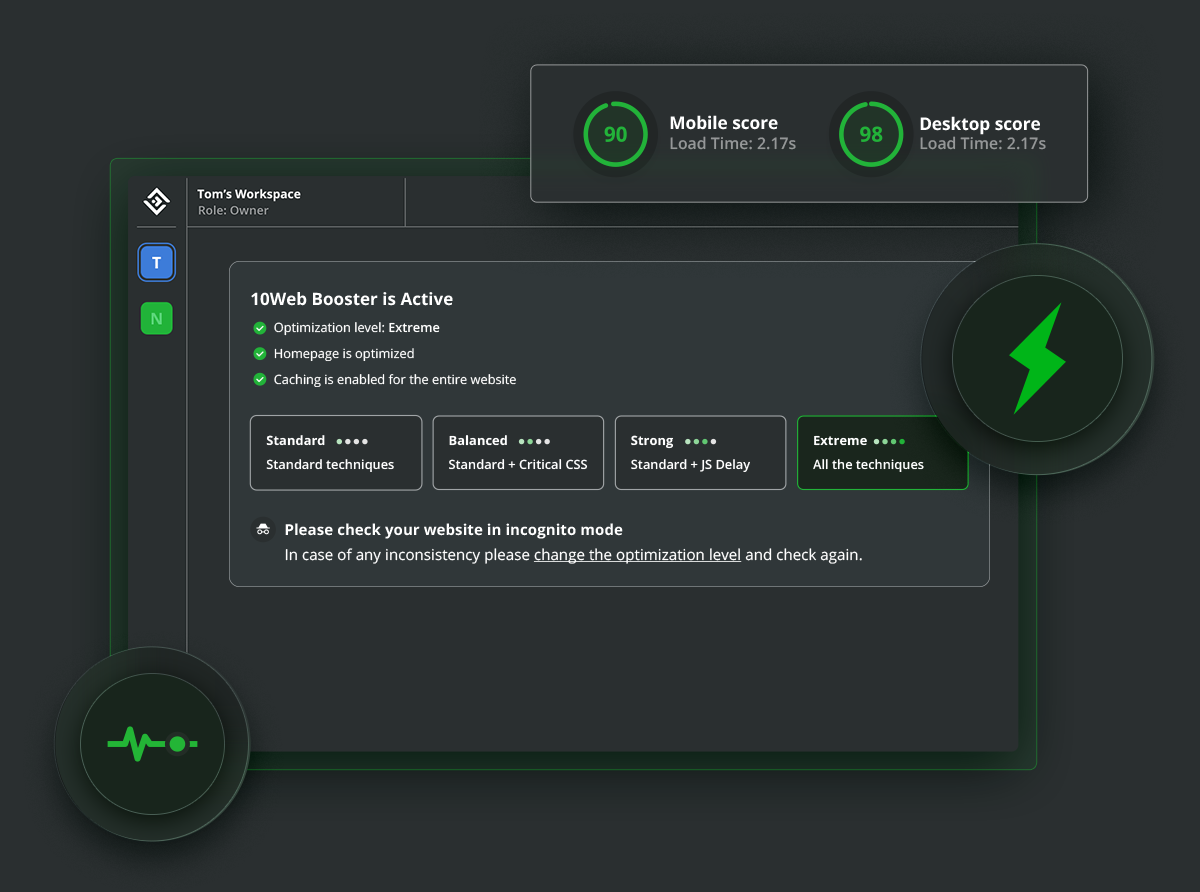Click the Optimization level: Extreme text
The width and height of the screenshot is (1200, 892).
click(357, 328)
